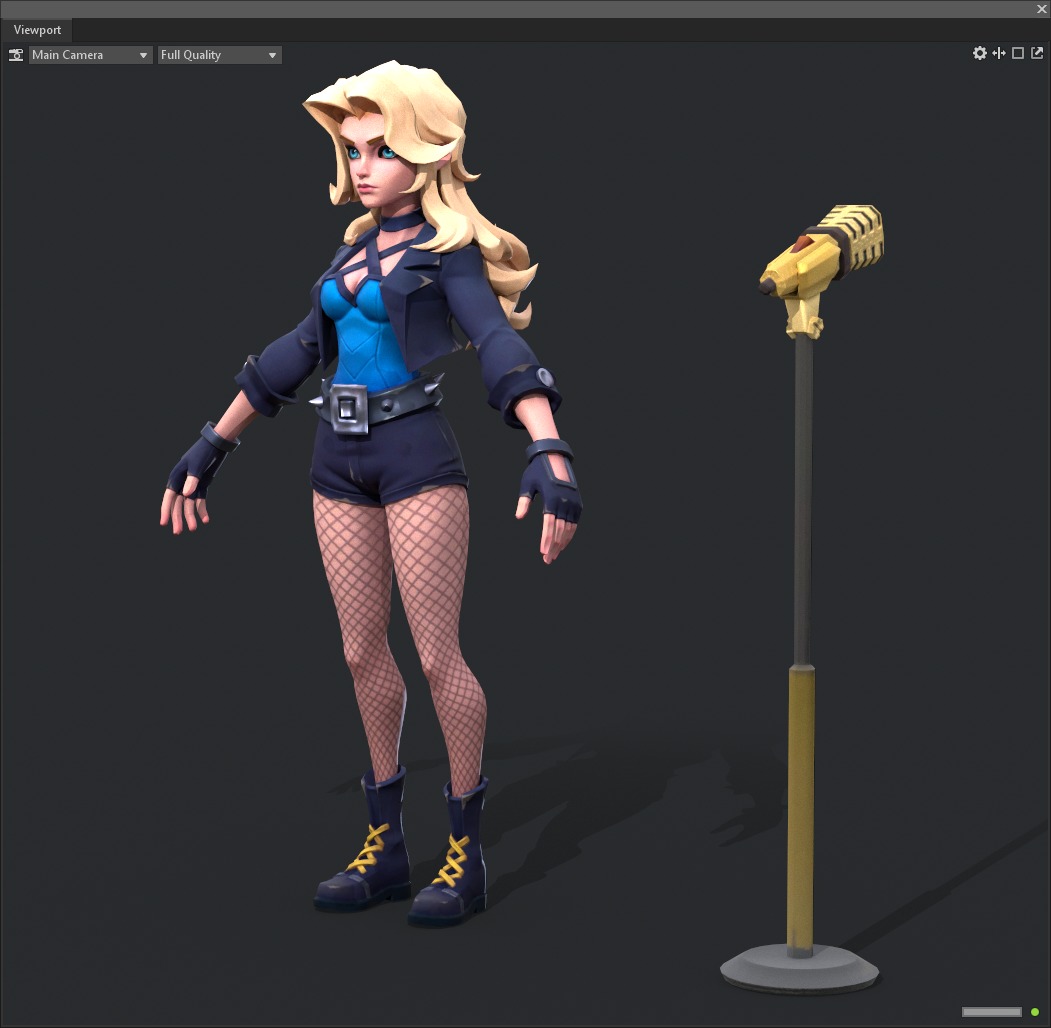The width and height of the screenshot is (1051, 1028).
Task: Pop out viewport to new window
Action: click(1037, 53)
